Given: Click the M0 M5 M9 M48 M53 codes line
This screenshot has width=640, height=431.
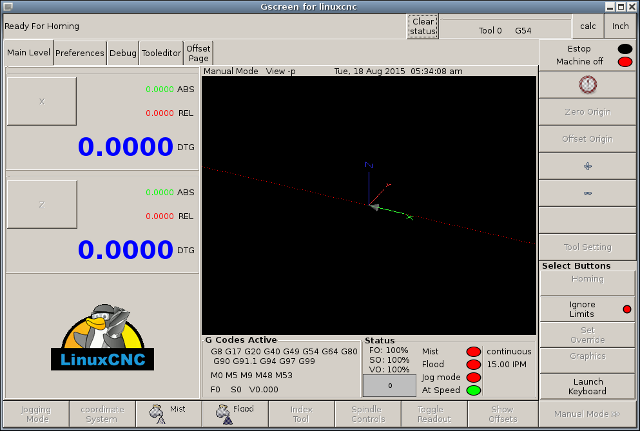Looking at the screenshot, I should 251,375.
